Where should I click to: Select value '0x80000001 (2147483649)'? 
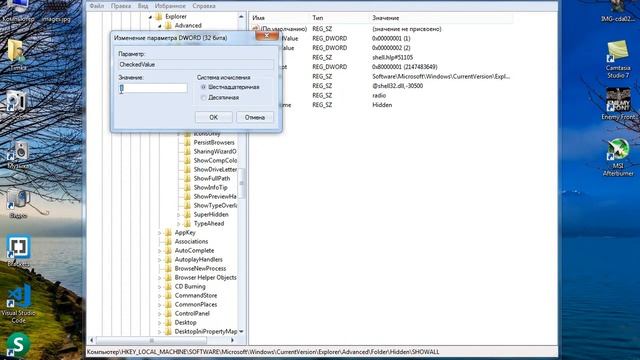pos(404,67)
